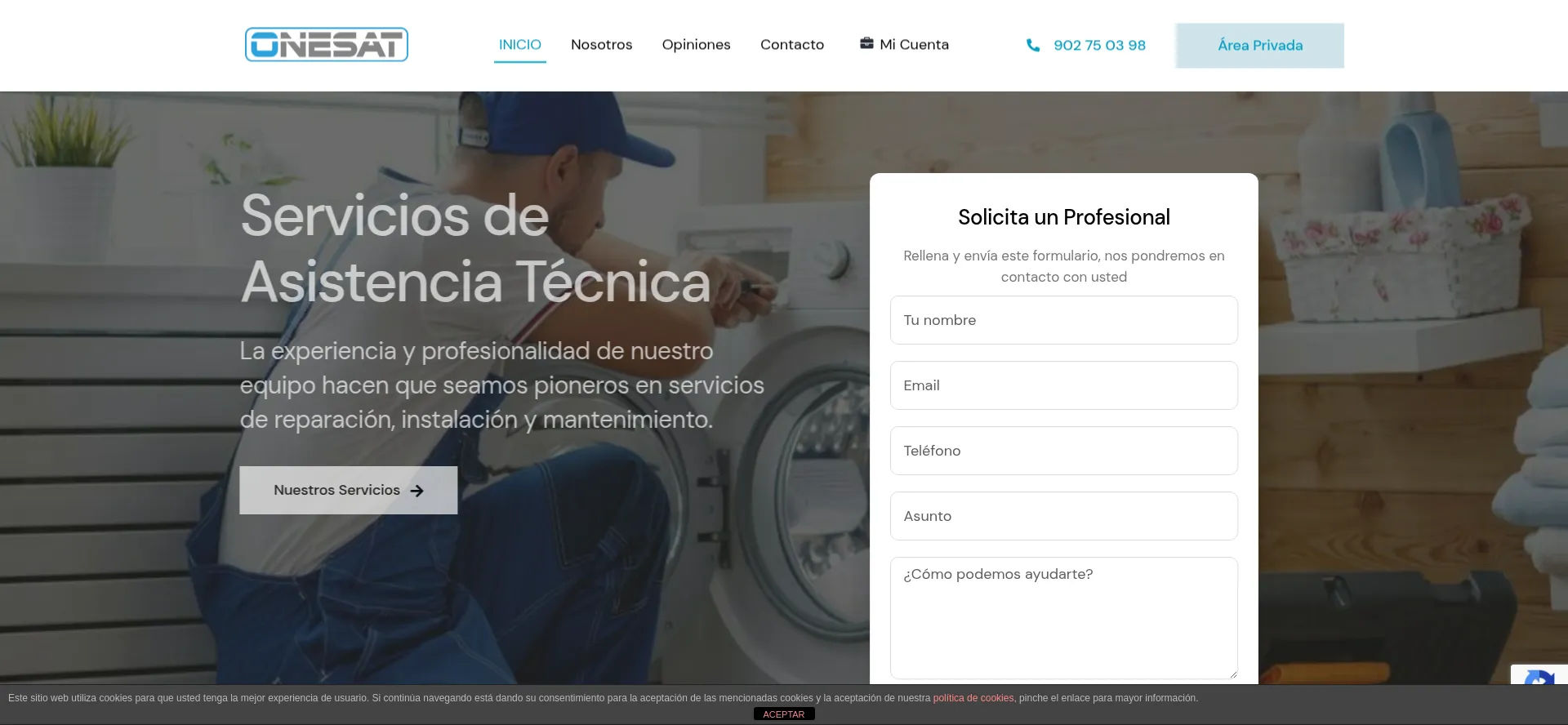This screenshot has width=1568, height=725.
Task: Click into the Teléfono field
Action: [x=1063, y=451]
